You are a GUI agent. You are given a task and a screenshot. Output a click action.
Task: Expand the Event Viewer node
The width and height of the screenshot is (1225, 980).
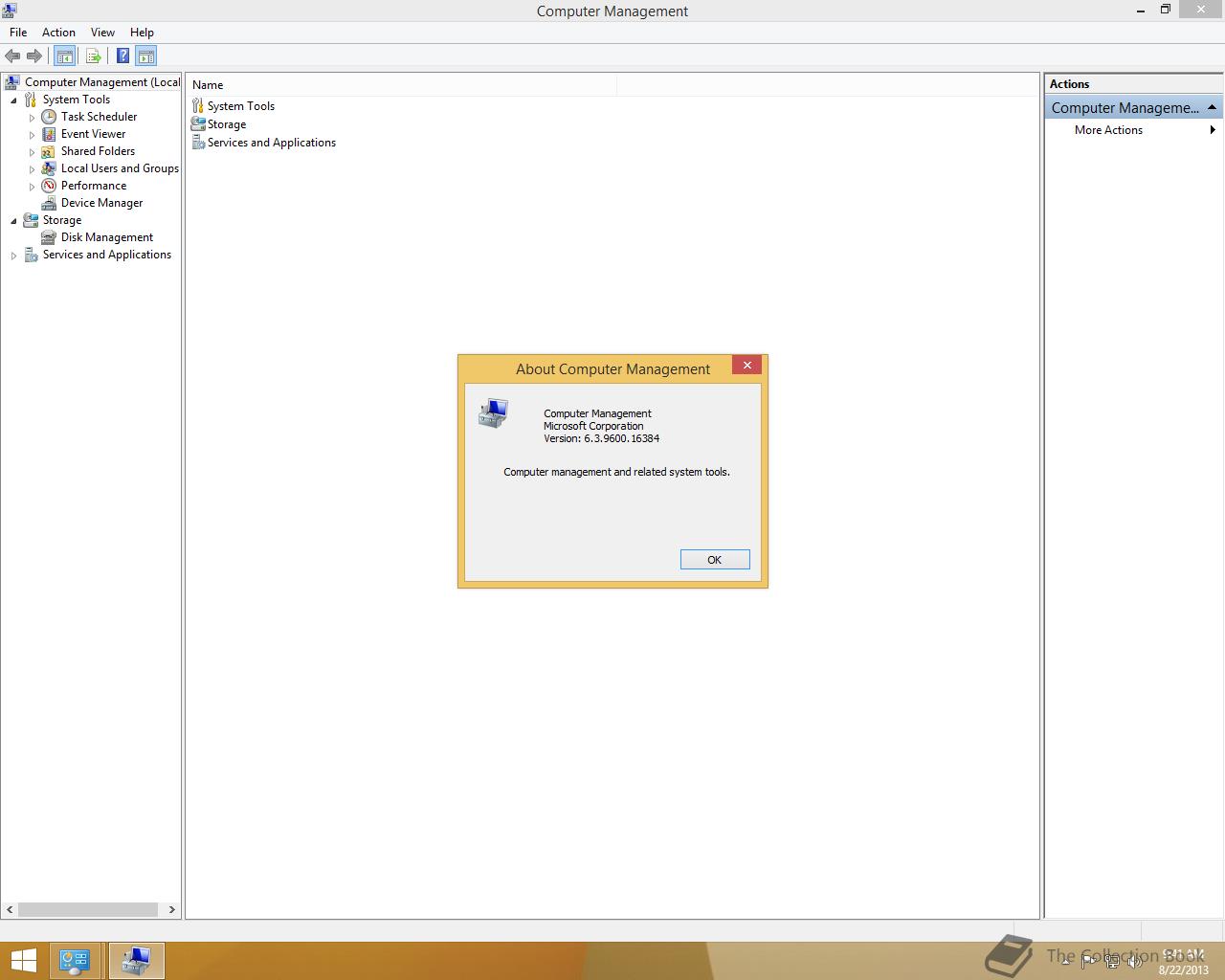point(32,135)
